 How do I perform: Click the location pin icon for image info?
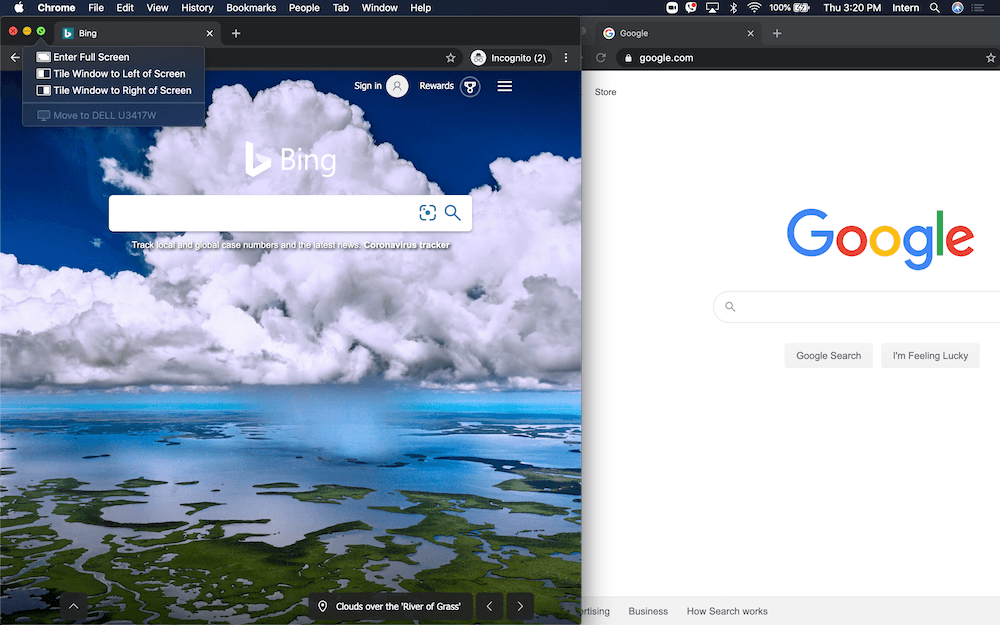322,607
